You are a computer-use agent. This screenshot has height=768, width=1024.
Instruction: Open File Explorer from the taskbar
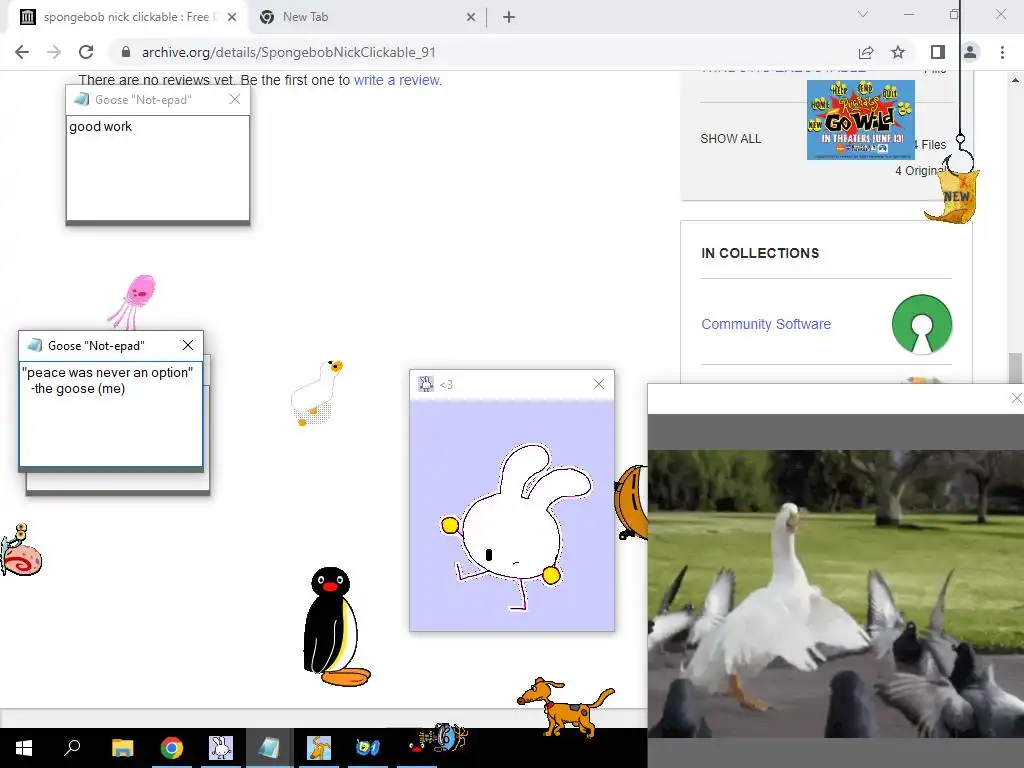pyautogui.click(x=122, y=748)
